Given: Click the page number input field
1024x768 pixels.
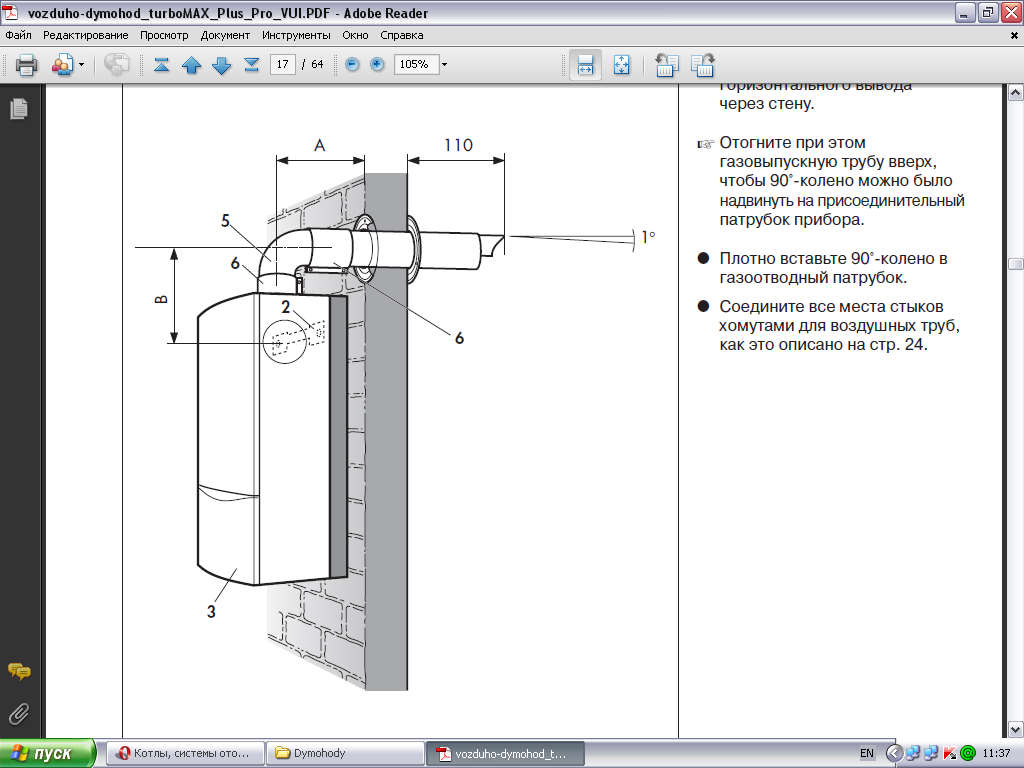Looking at the screenshot, I should click(283, 65).
